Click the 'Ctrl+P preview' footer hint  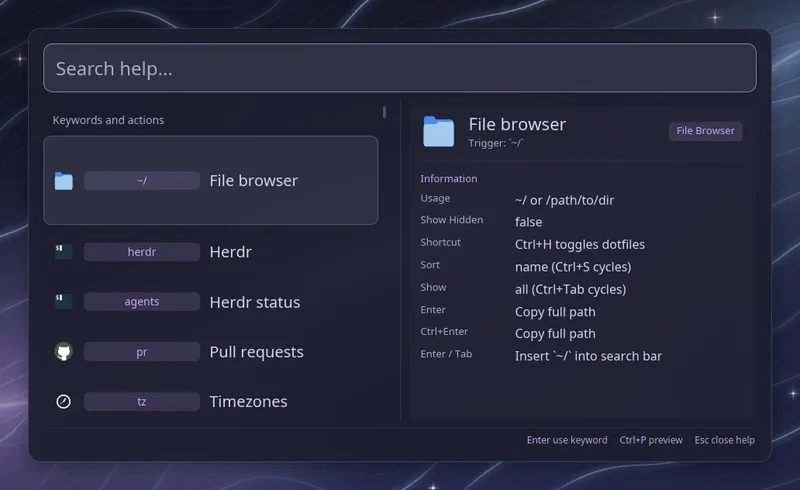(x=651, y=440)
